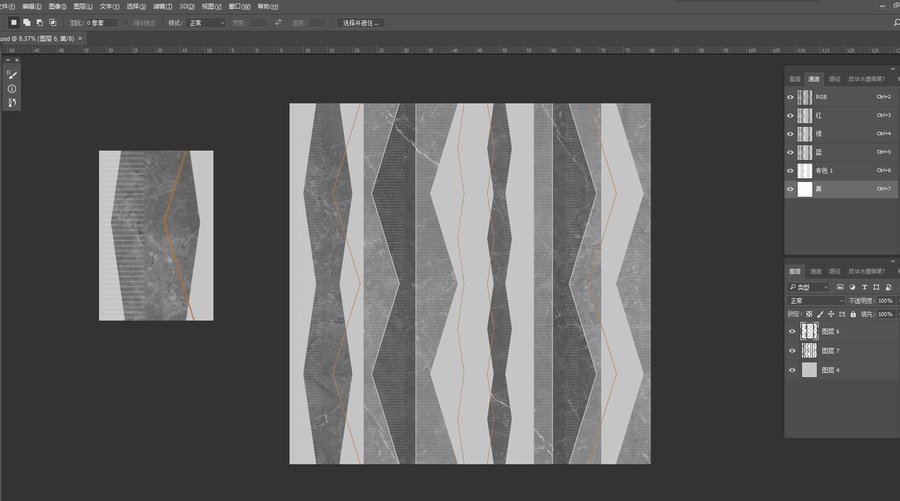900x501 pixels.
Task: Open the search icon at top right
Action: [897, 22]
